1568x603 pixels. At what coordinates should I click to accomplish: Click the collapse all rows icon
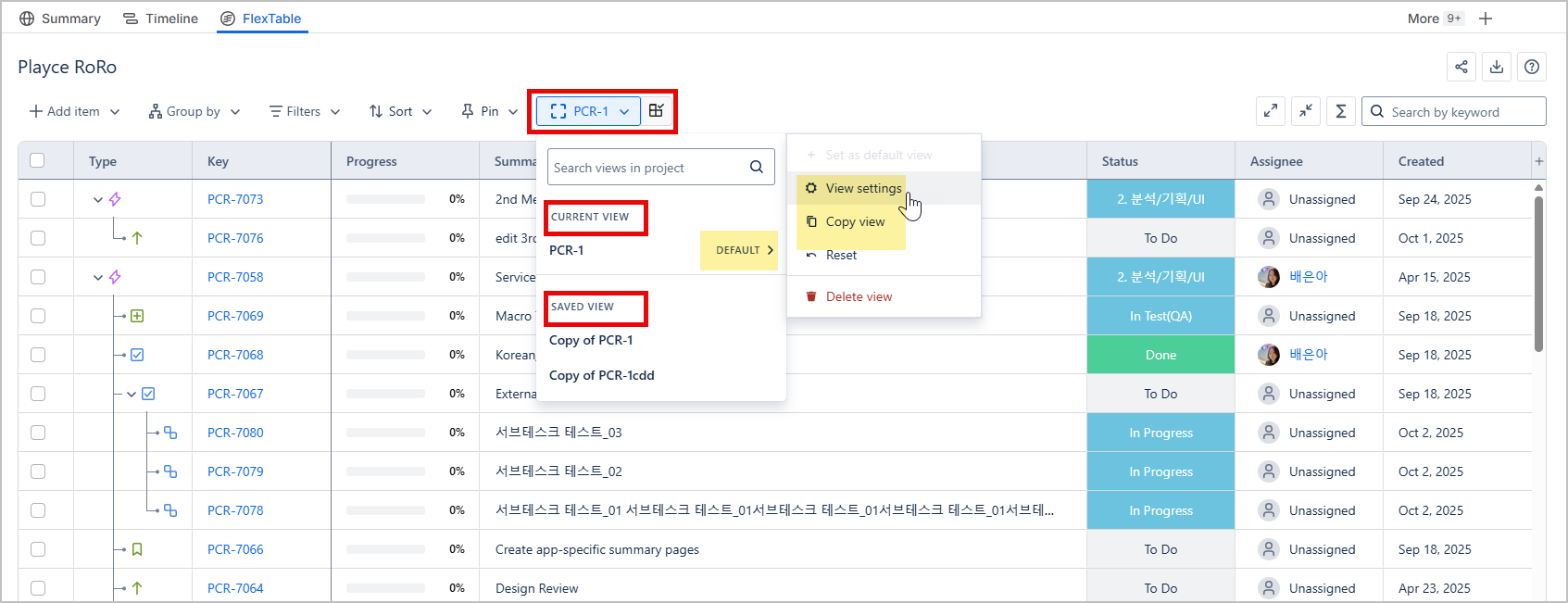[x=1306, y=111]
